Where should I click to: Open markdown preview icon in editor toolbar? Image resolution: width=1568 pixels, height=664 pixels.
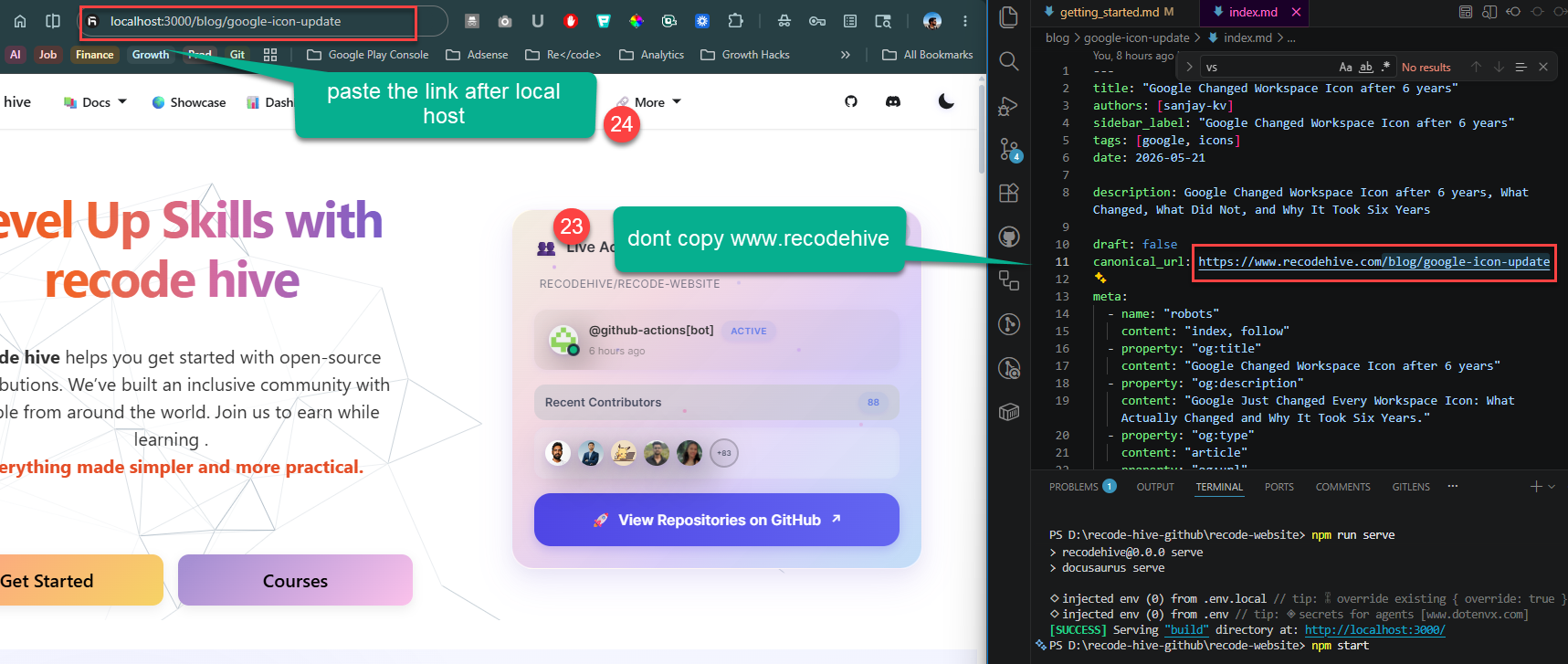click(1466, 12)
